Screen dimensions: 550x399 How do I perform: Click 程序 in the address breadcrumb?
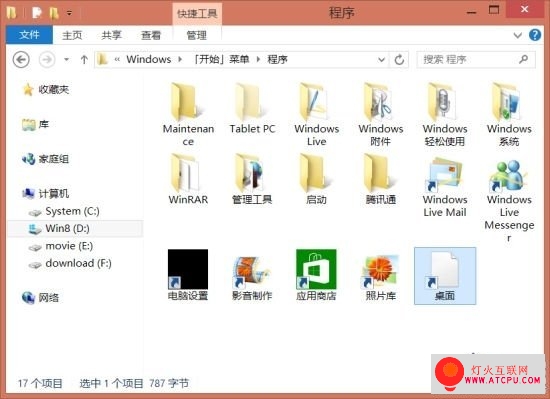(x=277, y=59)
